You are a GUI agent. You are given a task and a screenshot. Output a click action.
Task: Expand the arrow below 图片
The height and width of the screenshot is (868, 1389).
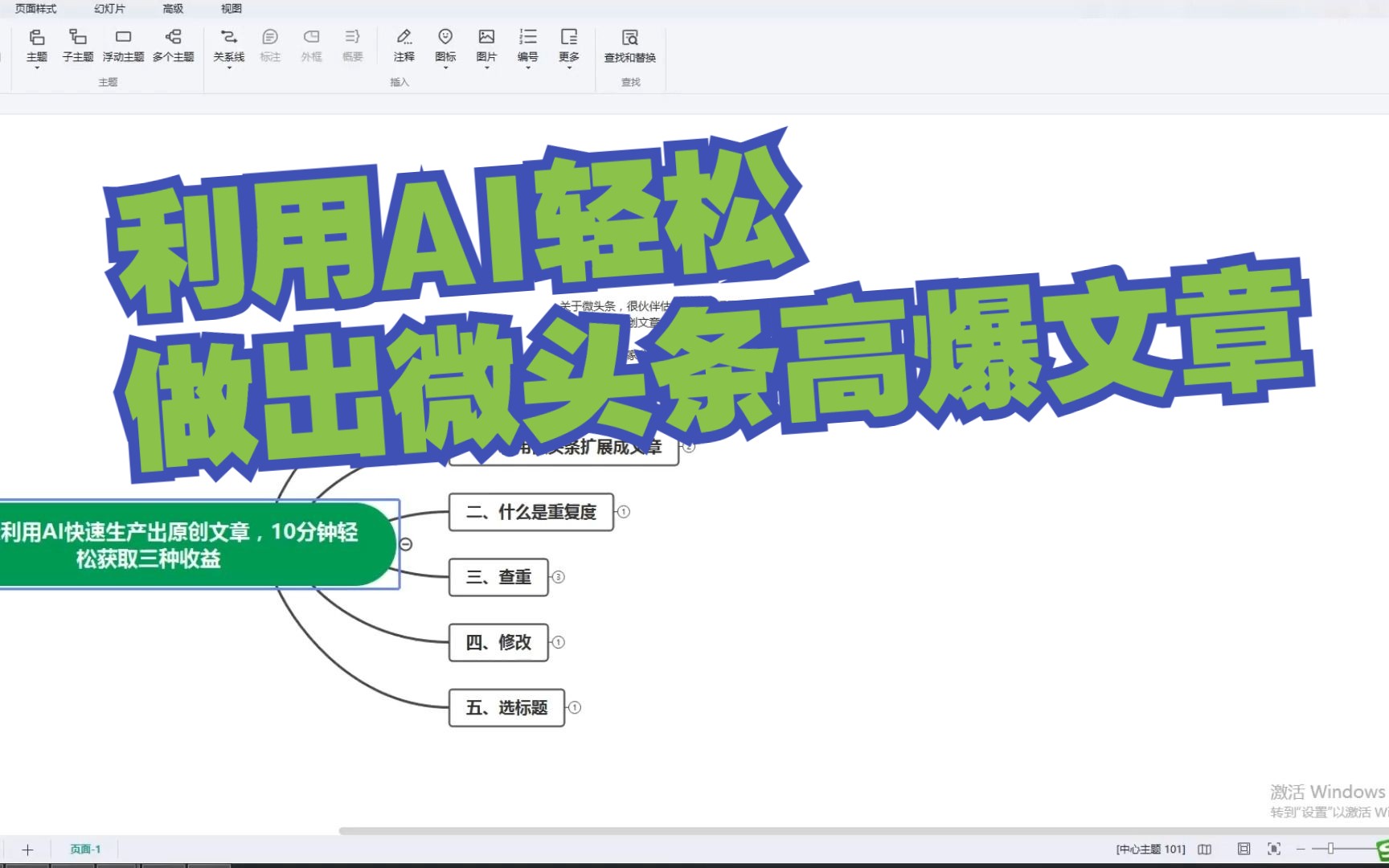click(x=486, y=68)
